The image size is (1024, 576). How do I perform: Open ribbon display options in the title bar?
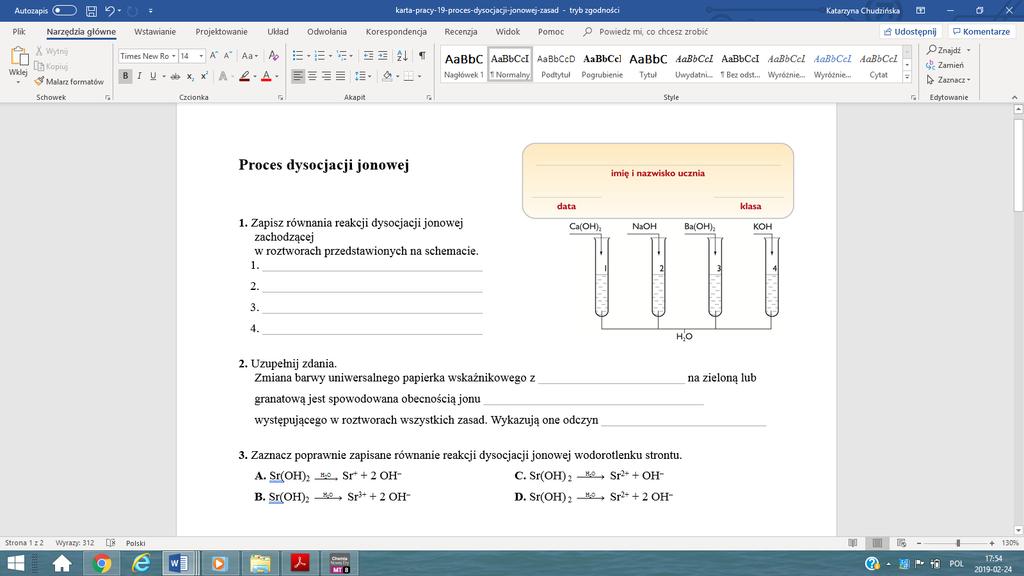(921, 10)
